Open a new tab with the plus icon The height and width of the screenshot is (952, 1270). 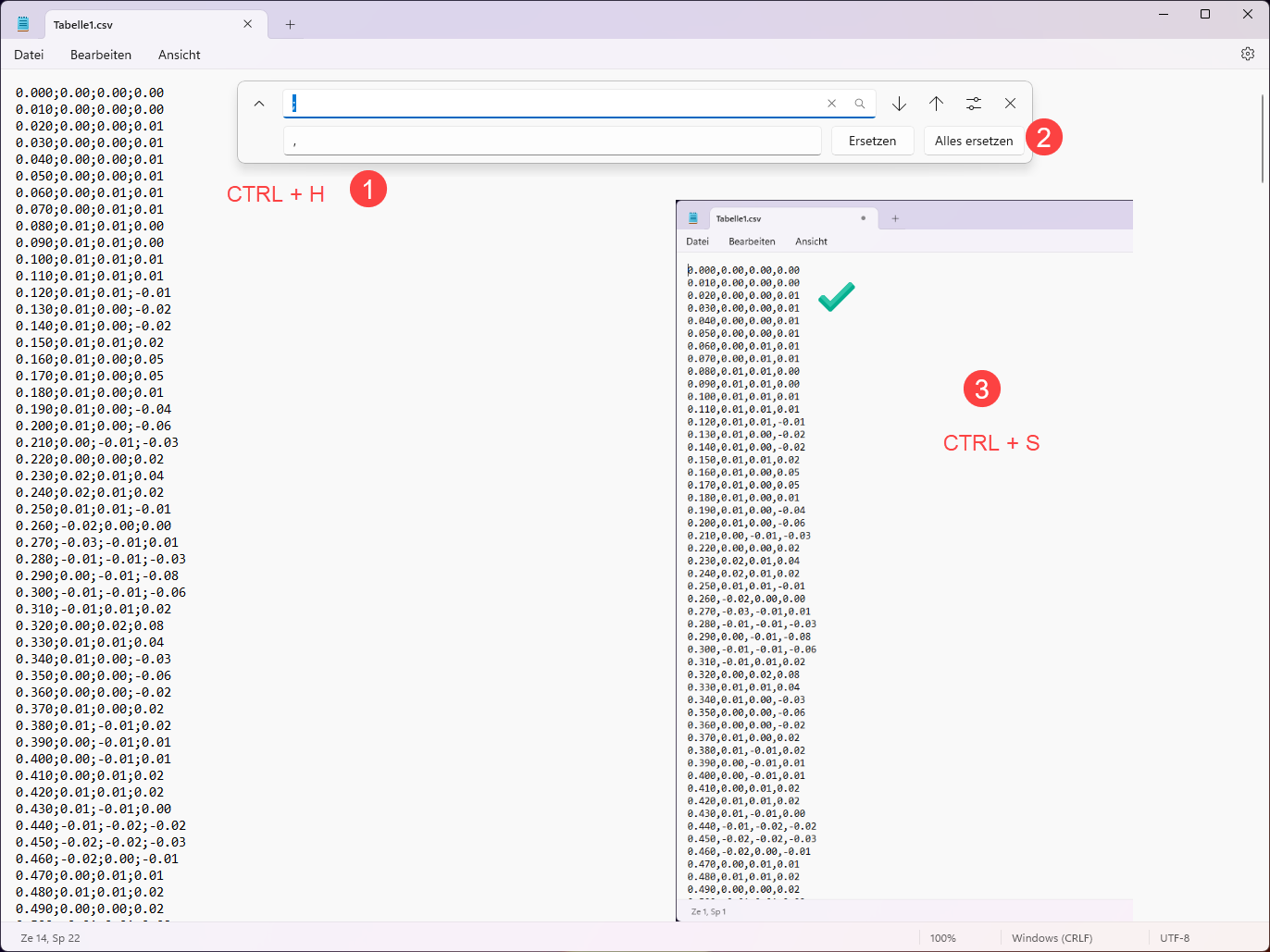(x=289, y=25)
